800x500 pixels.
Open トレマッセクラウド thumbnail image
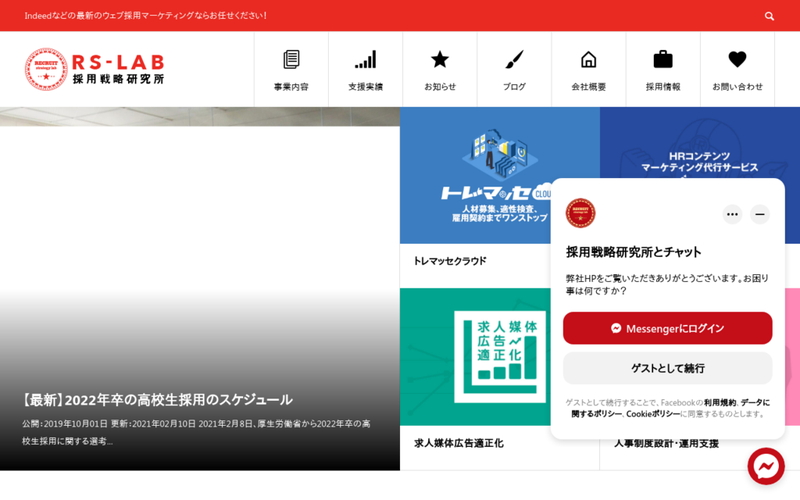click(x=499, y=175)
